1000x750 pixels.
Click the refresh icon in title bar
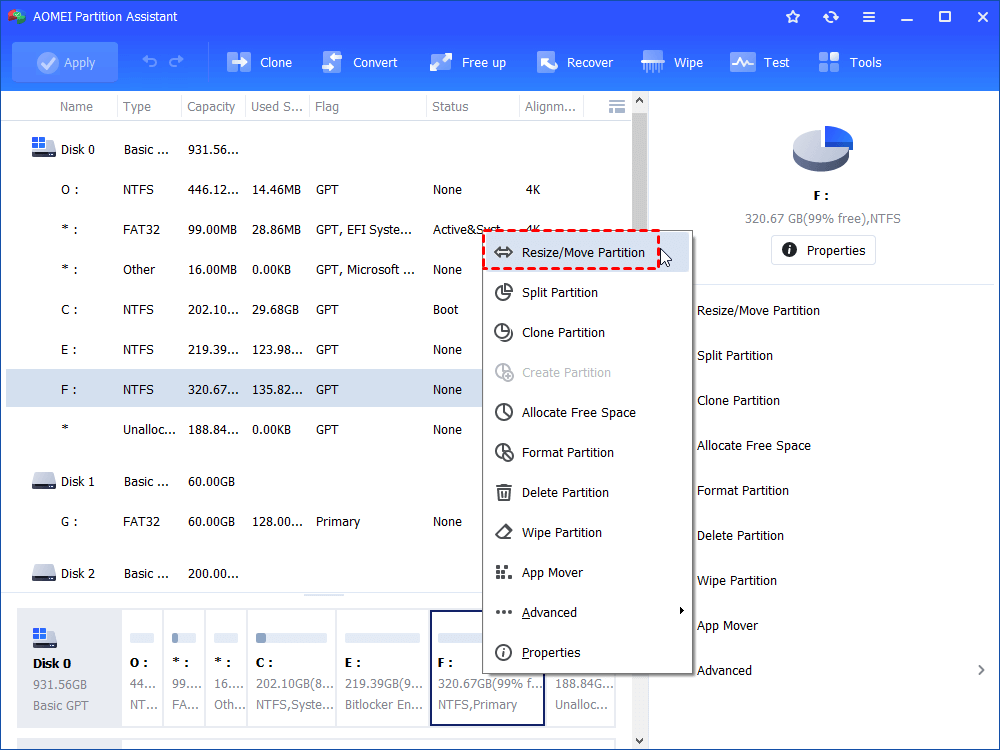pos(831,17)
